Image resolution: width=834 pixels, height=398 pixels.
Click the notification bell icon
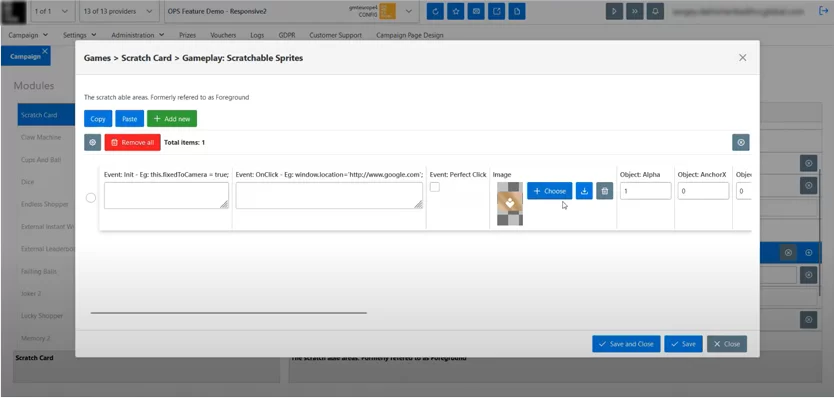point(655,11)
